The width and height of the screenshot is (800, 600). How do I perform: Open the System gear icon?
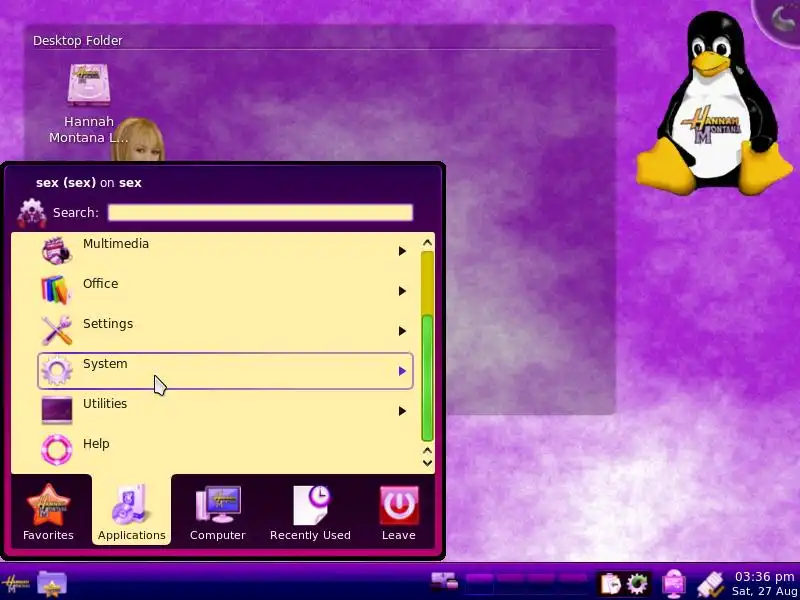tap(56, 370)
